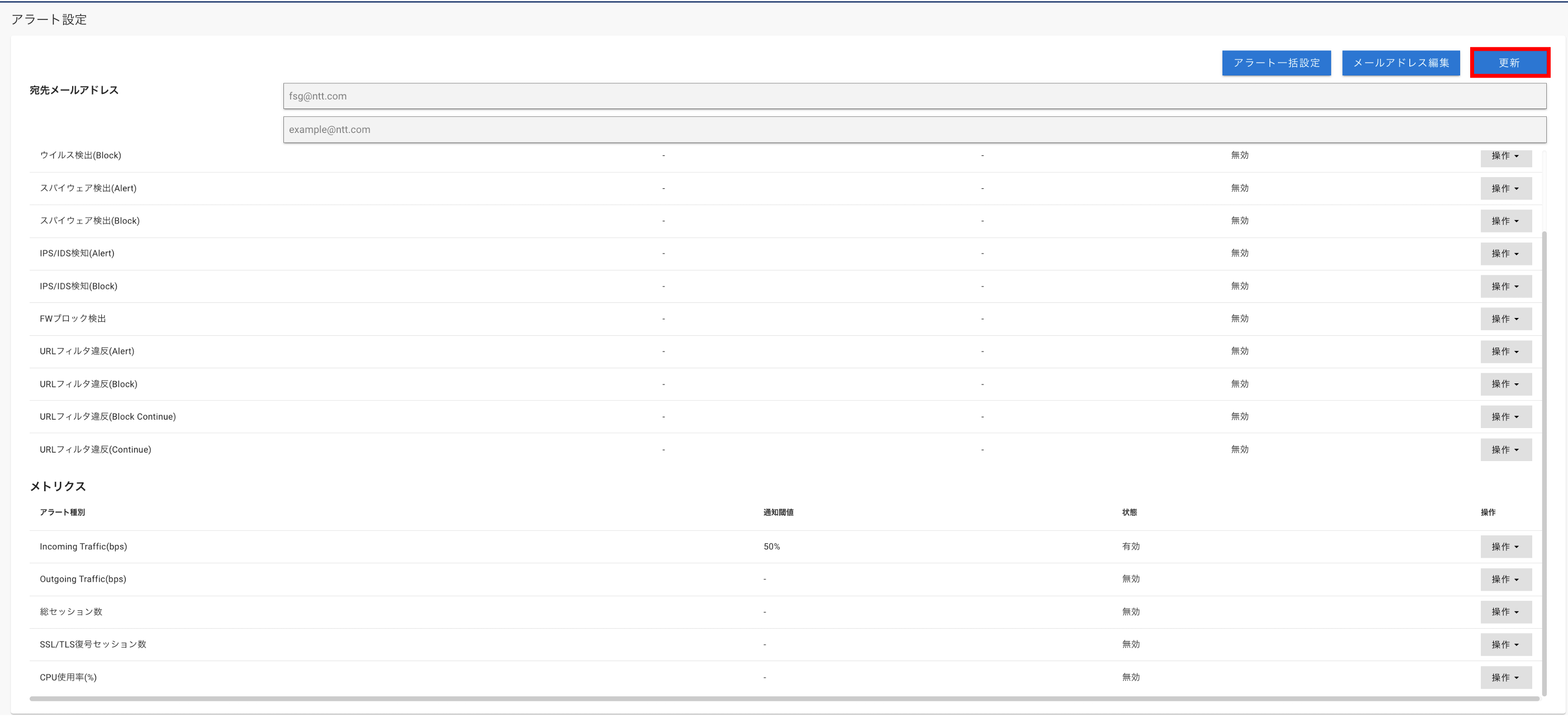Open 操作 dropdown for URLフィルタ違反(Continue)
Screen dimensions: 1568x717
pyautogui.click(x=1505, y=450)
